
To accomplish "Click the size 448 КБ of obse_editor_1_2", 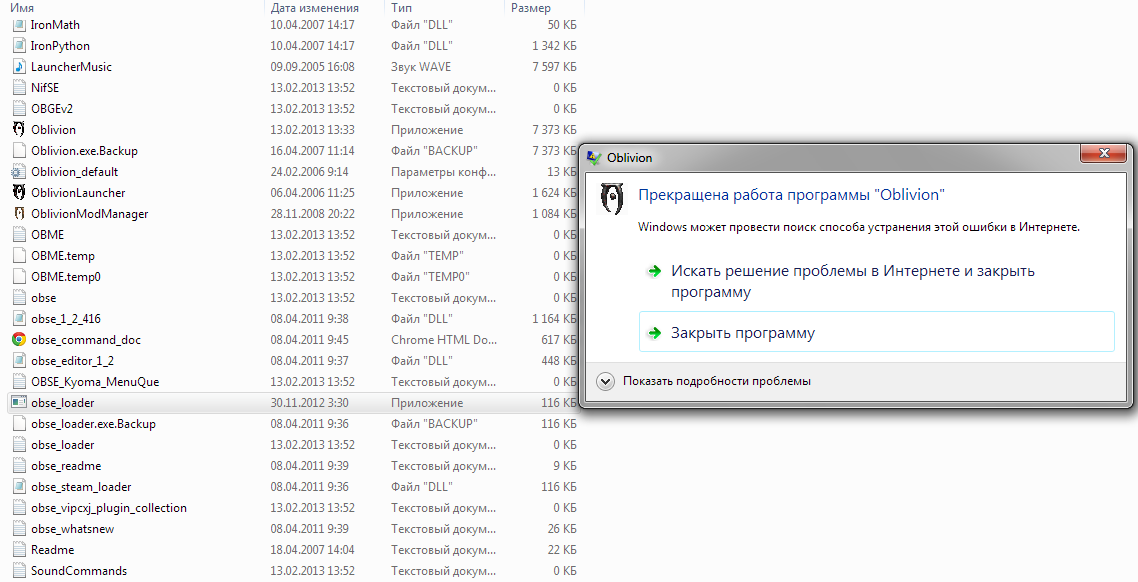I will (559, 361).
